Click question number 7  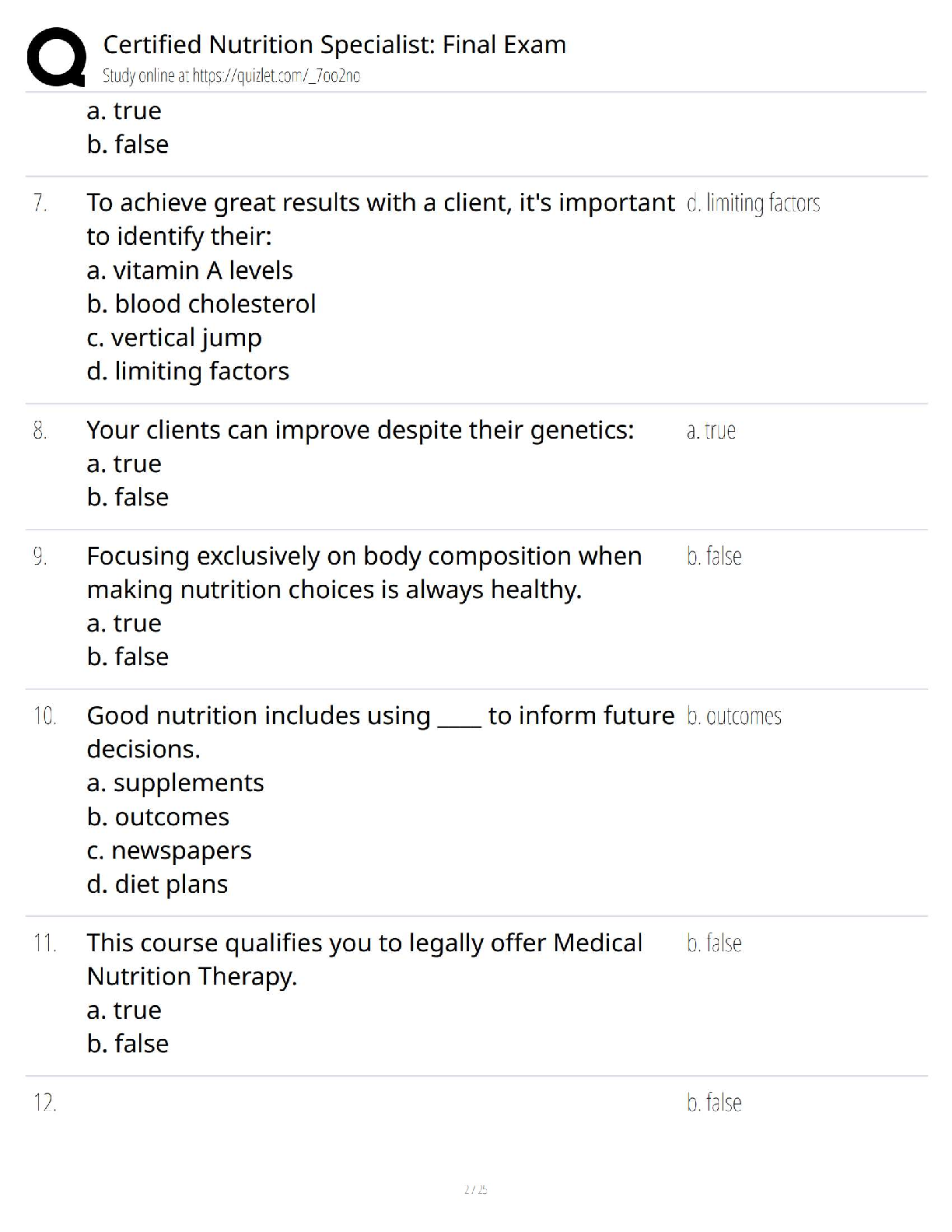coord(40,203)
